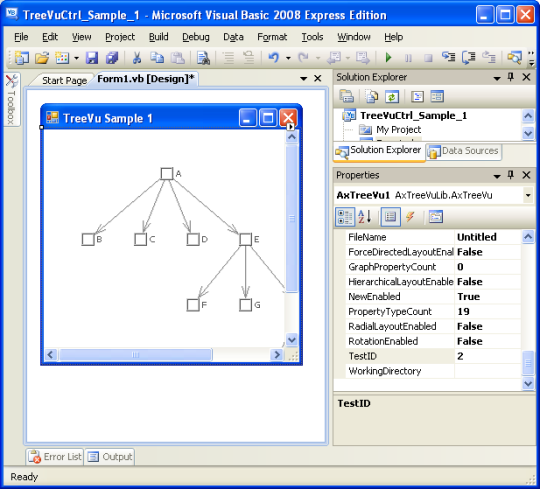Click the AxTreeVu1 smart tag arrow
This screenshot has height=489, width=540.
tap(291, 127)
